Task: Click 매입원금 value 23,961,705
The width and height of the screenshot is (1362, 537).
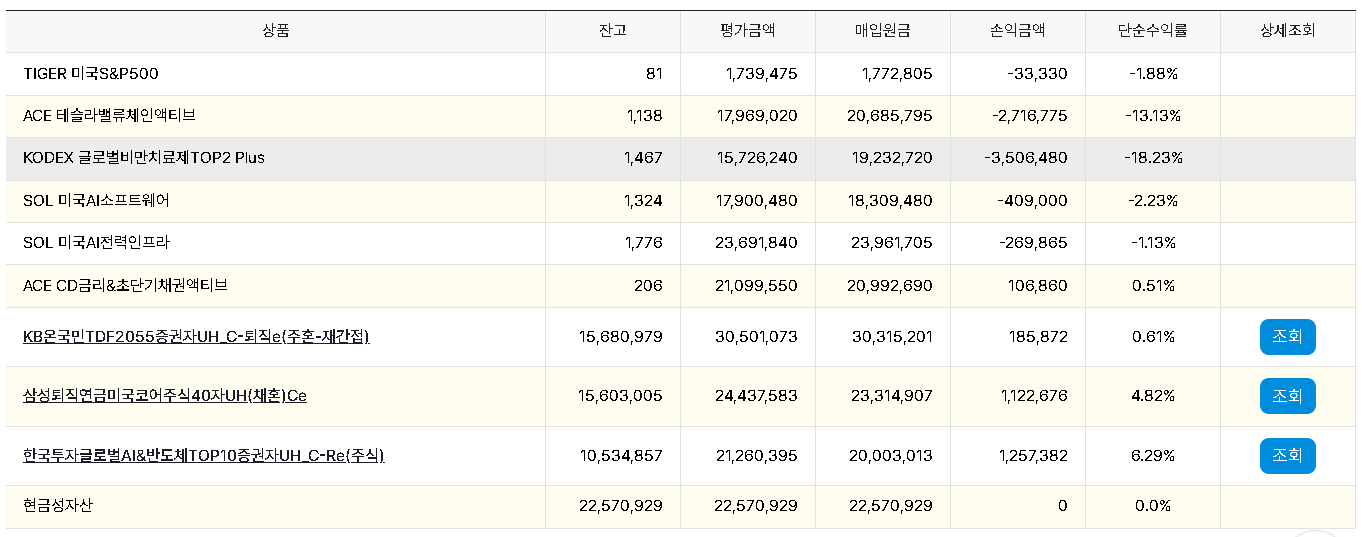Action: [x=890, y=243]
